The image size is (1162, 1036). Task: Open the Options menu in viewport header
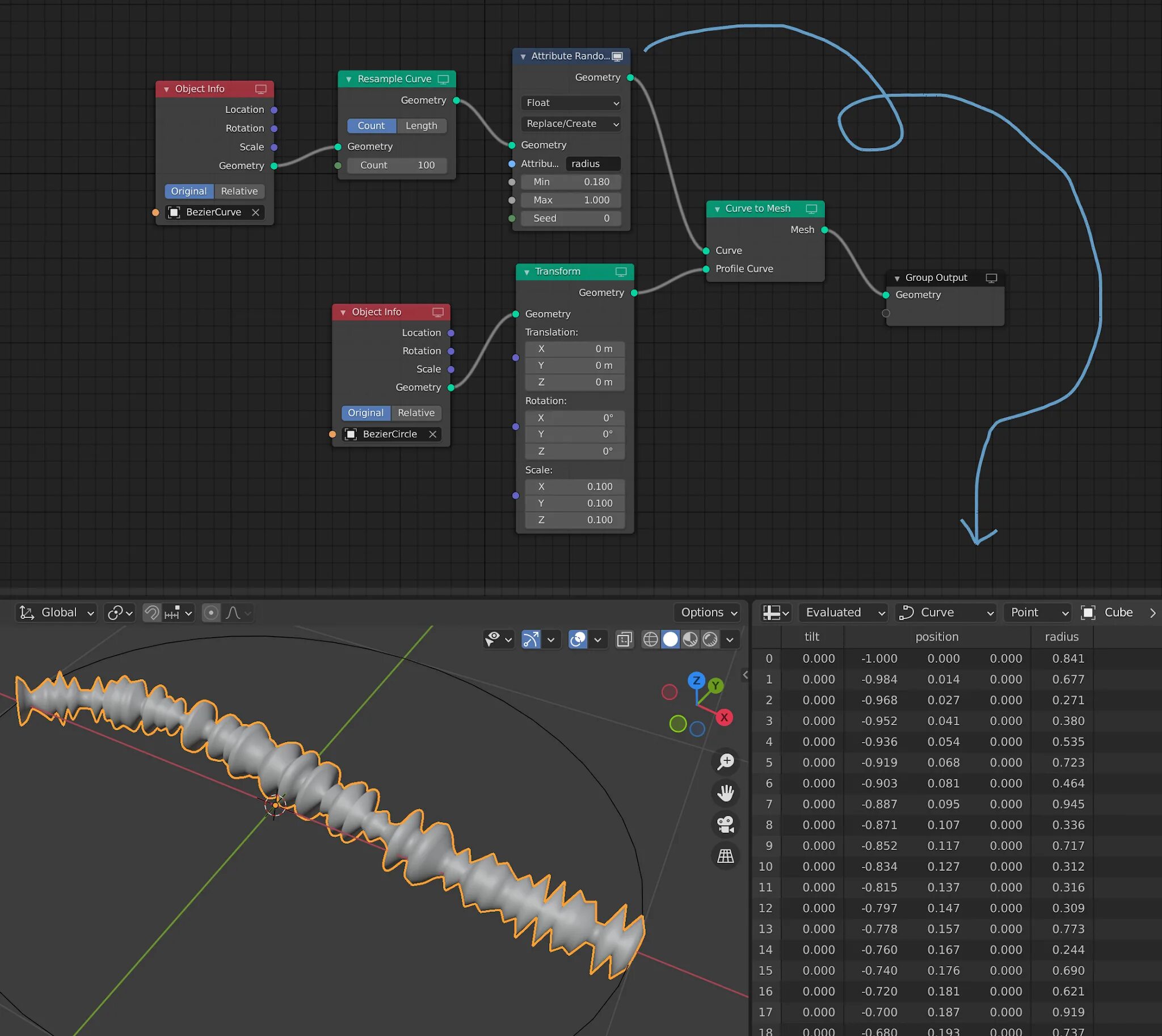point(708,613)
